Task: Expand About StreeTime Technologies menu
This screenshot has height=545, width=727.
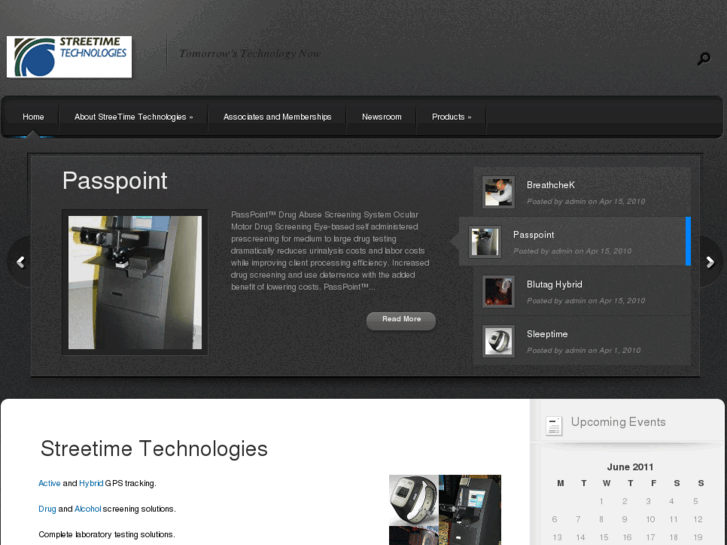Action: 134,117
